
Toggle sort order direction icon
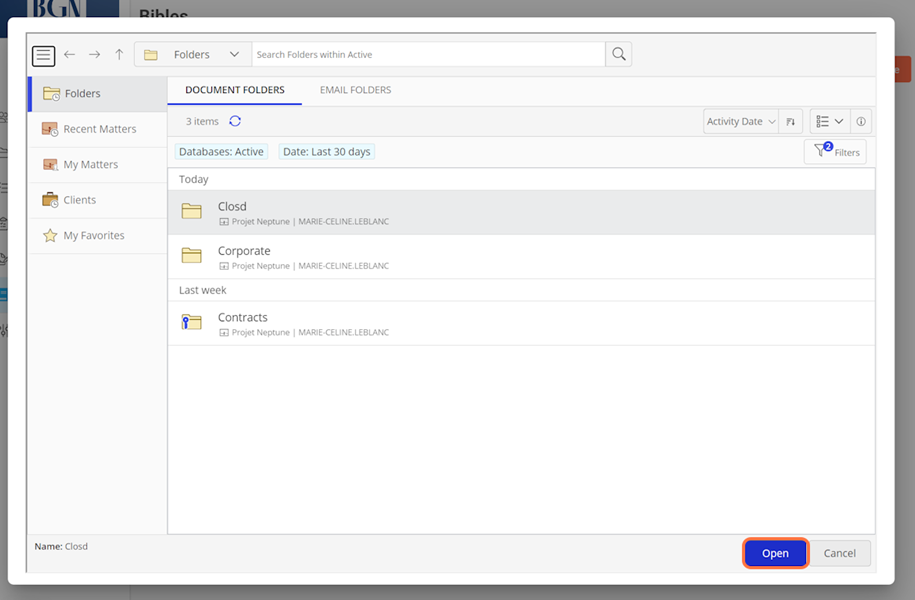pos(790,122)
